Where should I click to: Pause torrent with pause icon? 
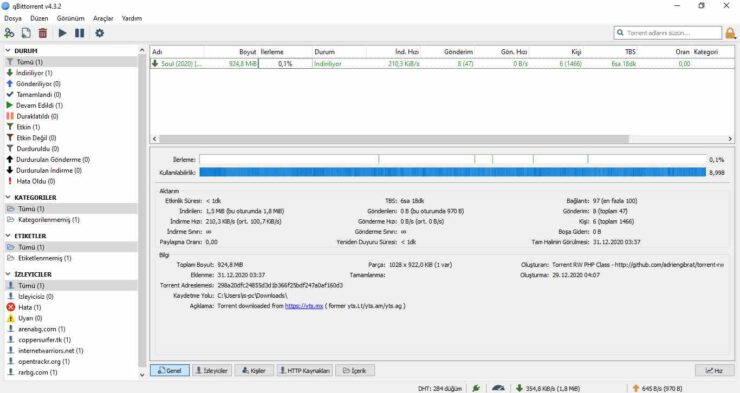tap(80, 33)
